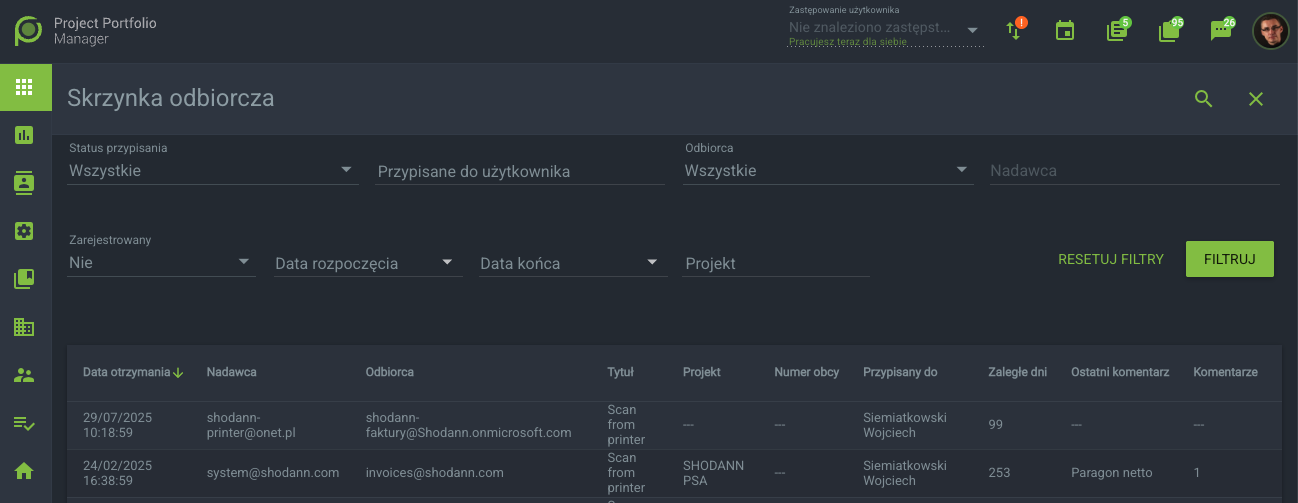Sort by Data otrzymania column header
The width and height of the screenshot is (1298, 503).
click(126, 372)
